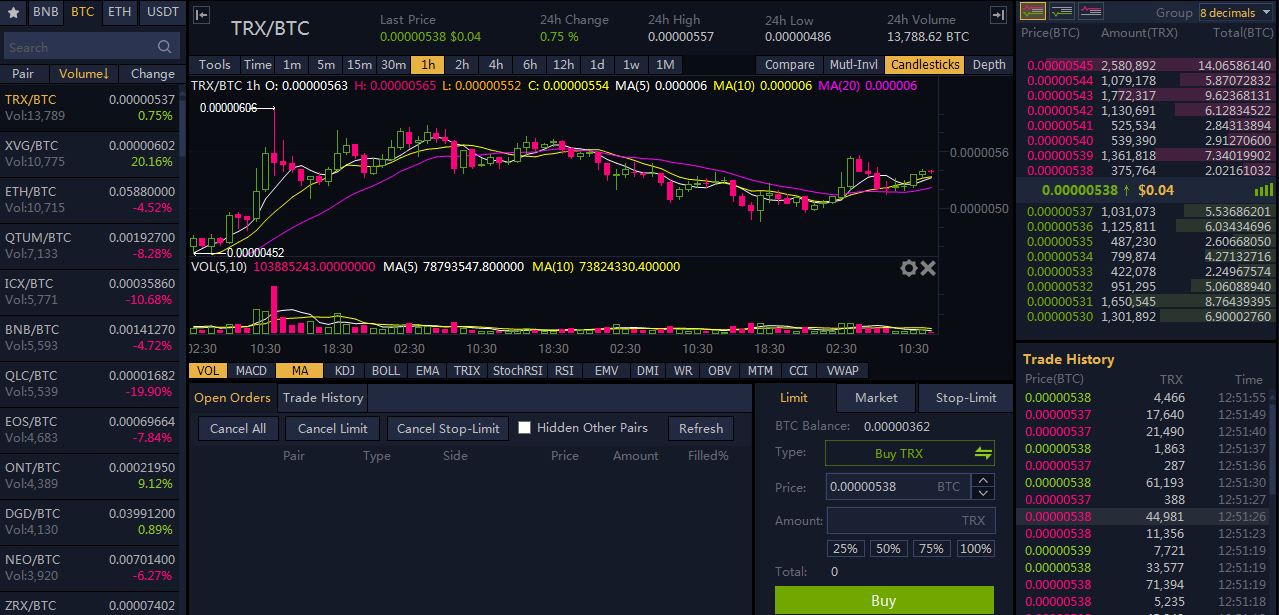The image size is (1279, 615).
Task: Set amount to 100%
Action: (975, 548)
